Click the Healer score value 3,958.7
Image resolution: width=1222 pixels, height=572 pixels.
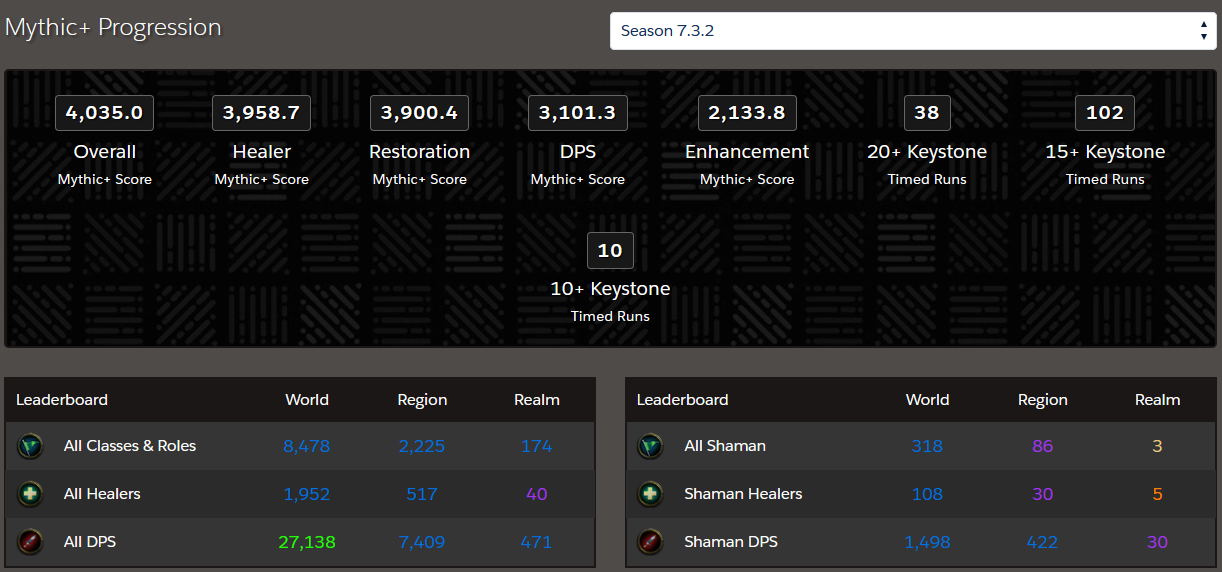pos(262,113)
